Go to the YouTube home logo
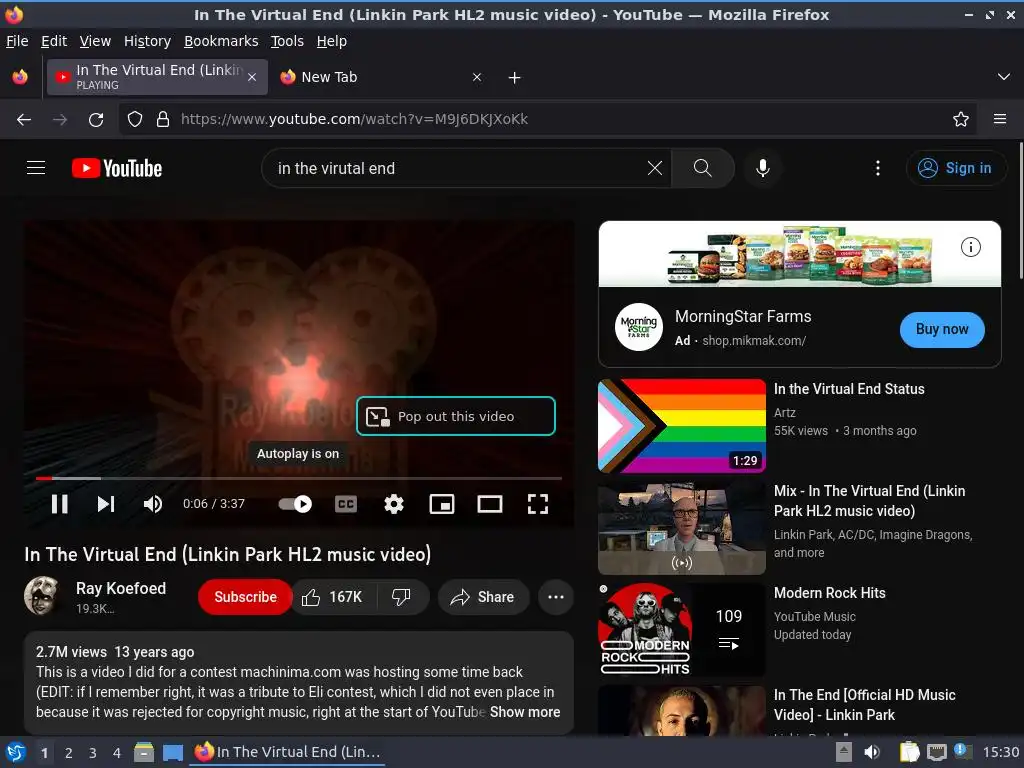Image resolution: width=1024 pixels, height=768 pixels. pyautogui.click(x=117, y=168)
